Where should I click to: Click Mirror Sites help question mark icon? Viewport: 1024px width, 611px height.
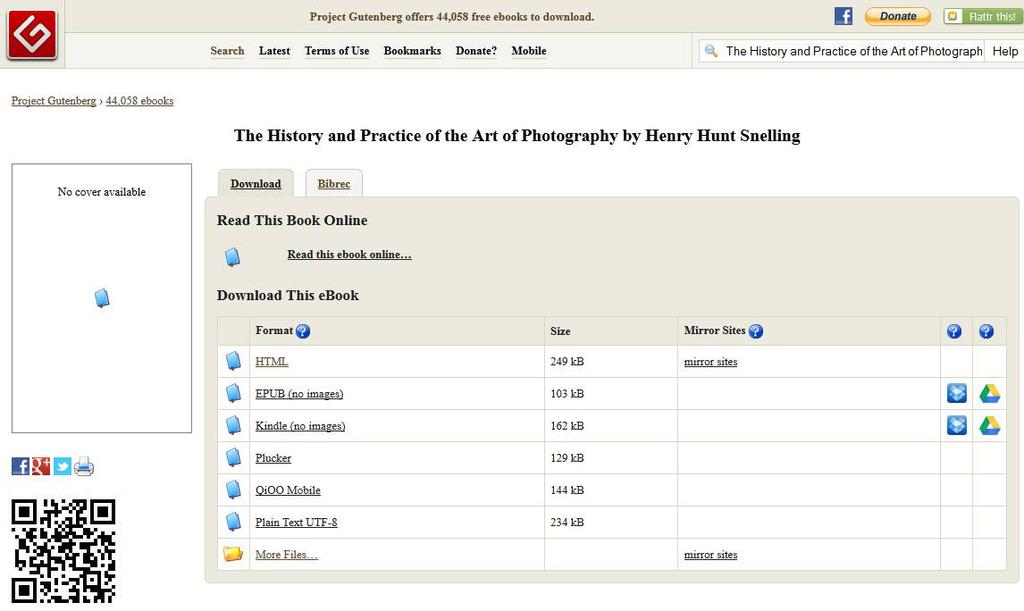[x=756, y=331]
